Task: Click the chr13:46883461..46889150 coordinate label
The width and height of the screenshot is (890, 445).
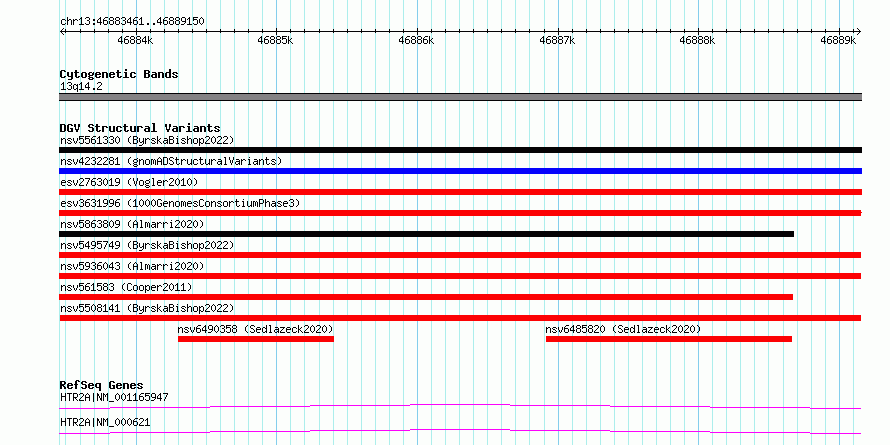Action: [132, 22]
